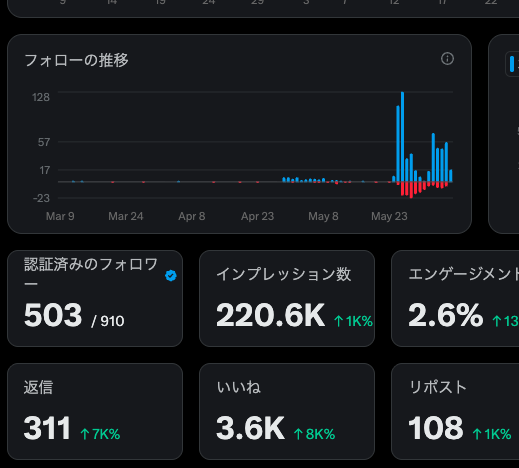Open info icon on フォローの推移 chart
The image size is (519, 468).
click(x=447, y=59)
